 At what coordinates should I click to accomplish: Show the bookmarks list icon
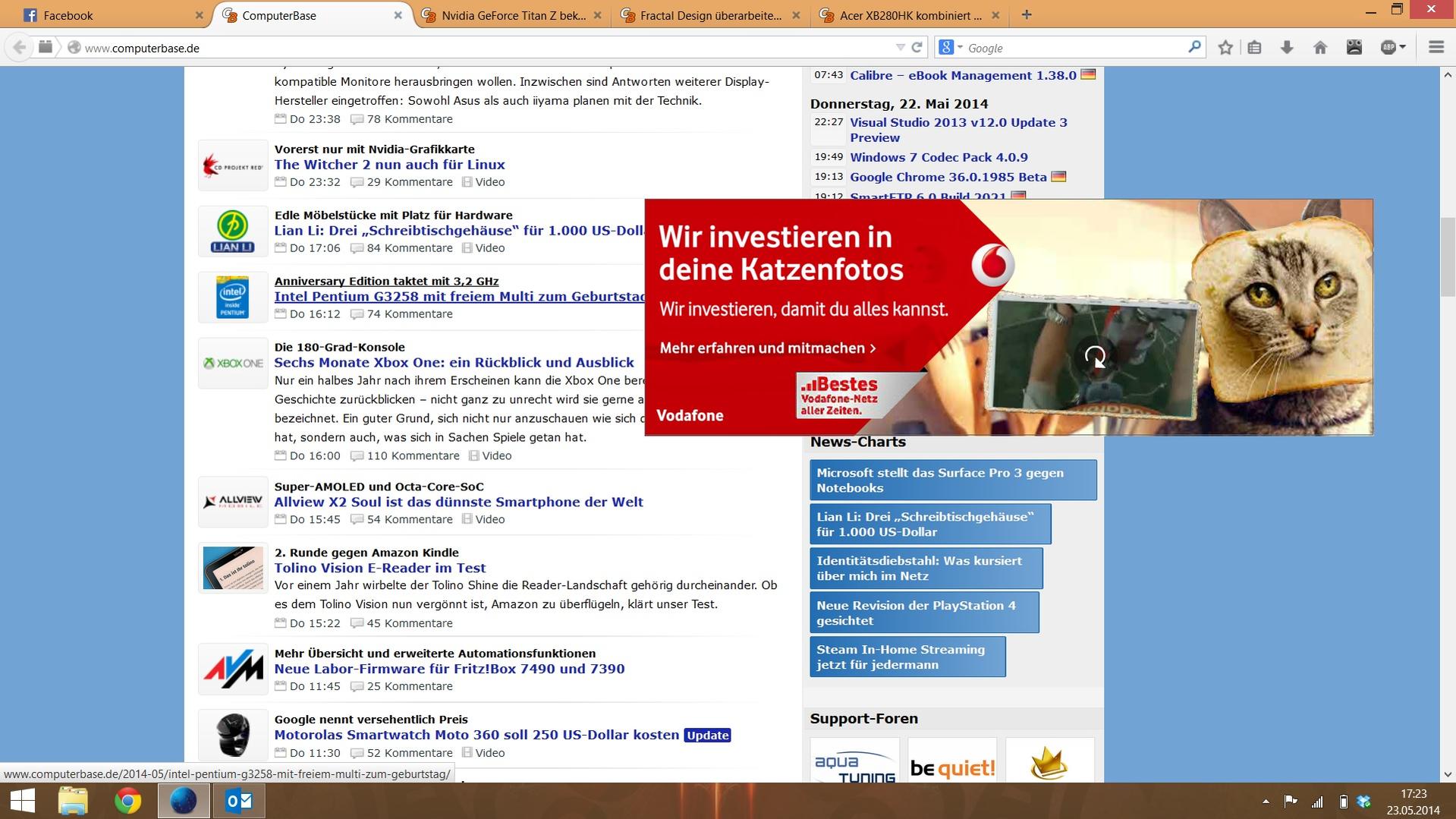[1254, 47]
